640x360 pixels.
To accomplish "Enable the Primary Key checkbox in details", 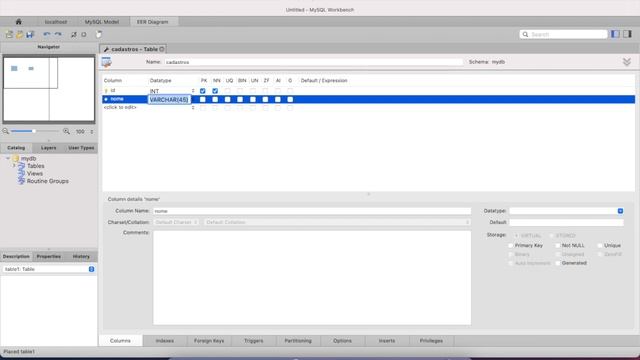I will pyautogui.click(x=511, y=246).
